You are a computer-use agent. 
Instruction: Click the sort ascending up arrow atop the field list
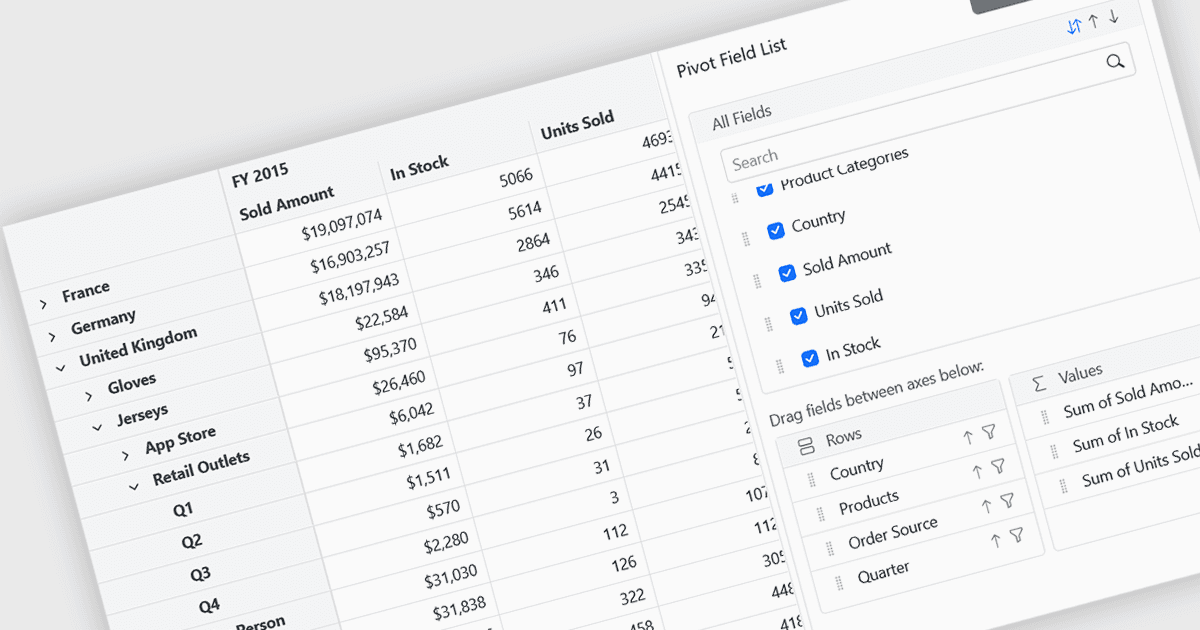pyautogui.click(x=1094, y=22)
